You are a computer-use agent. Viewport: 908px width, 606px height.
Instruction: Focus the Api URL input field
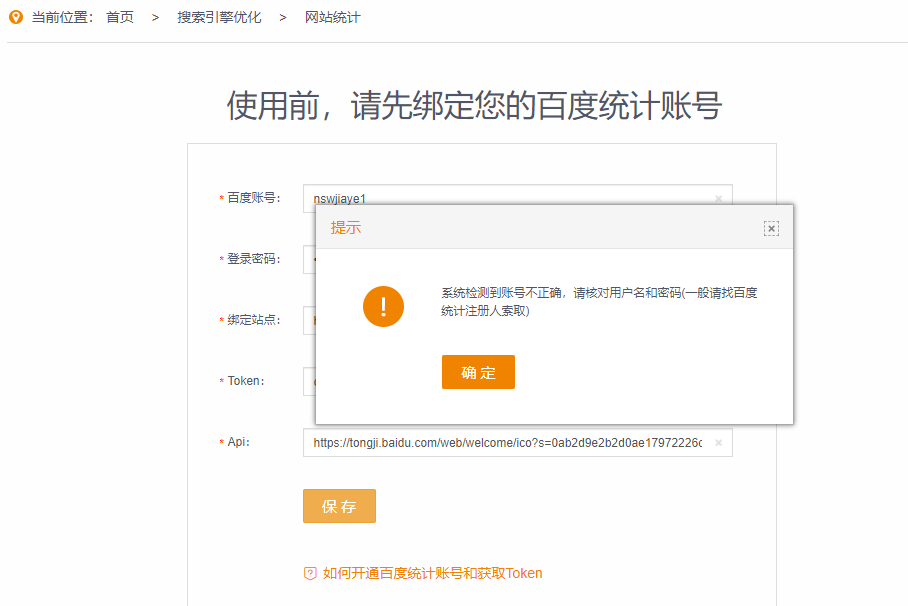(x=518, y=443)
